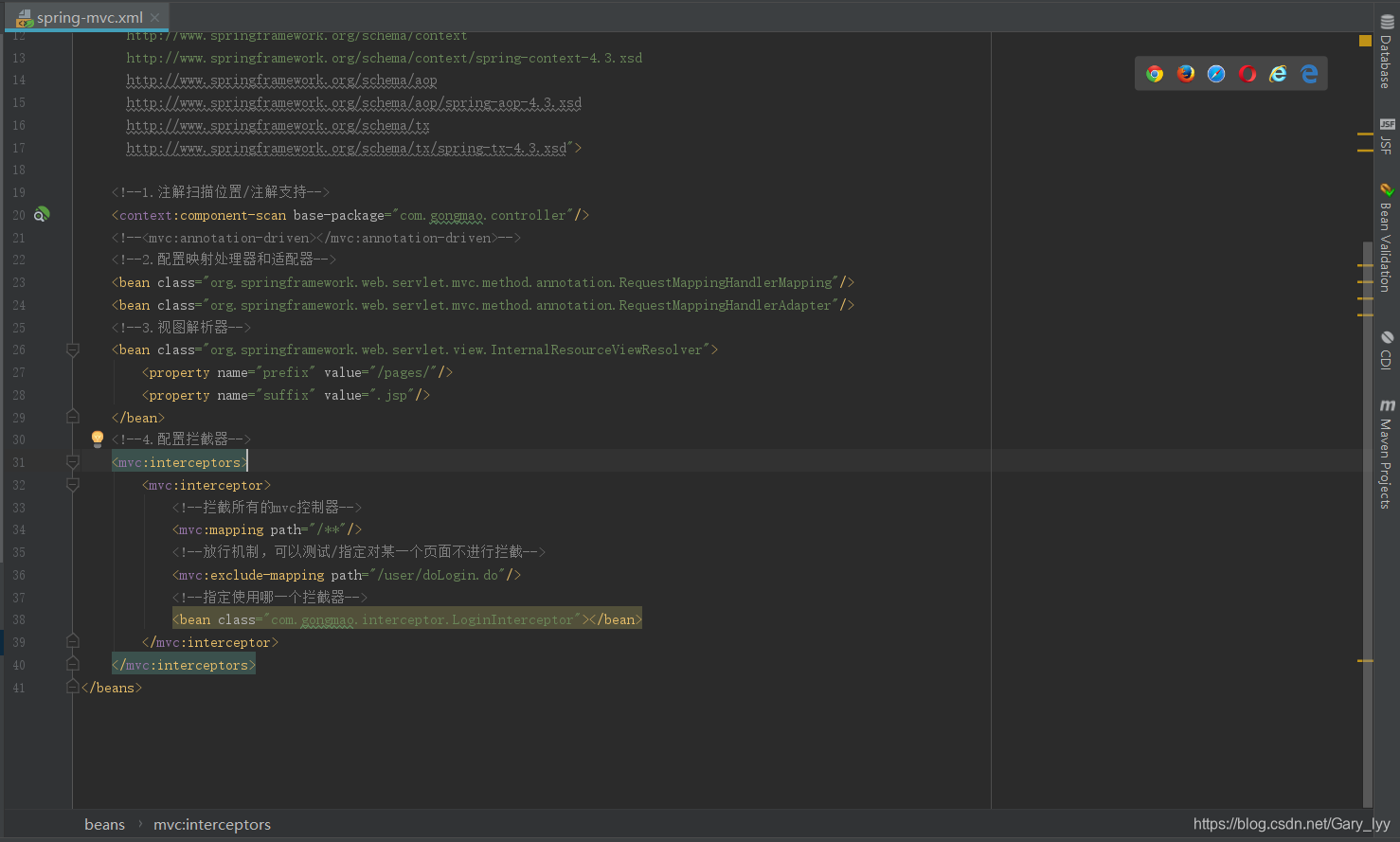Image resolution: width=1400 pixels, height=842 pixels.
Task: Click fold marker at line 39 closing interceptor
Action: coord(73,641)
